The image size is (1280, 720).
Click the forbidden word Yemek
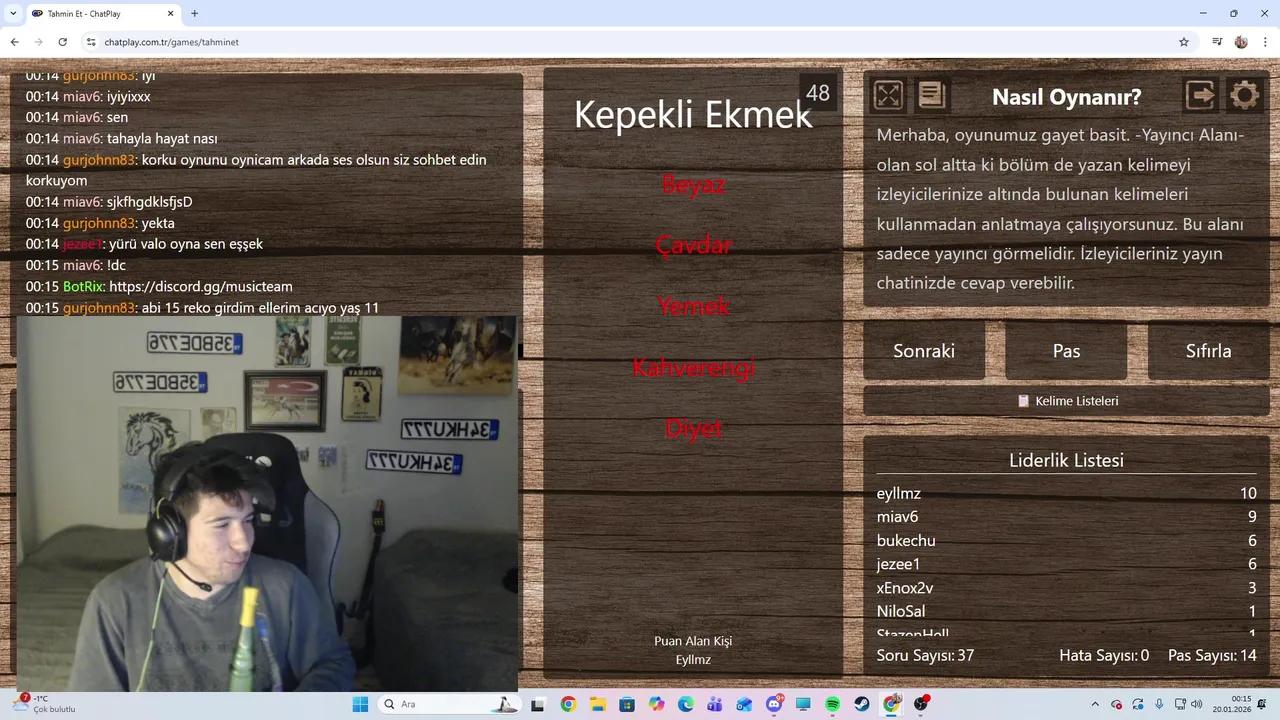tap(693, 306)
